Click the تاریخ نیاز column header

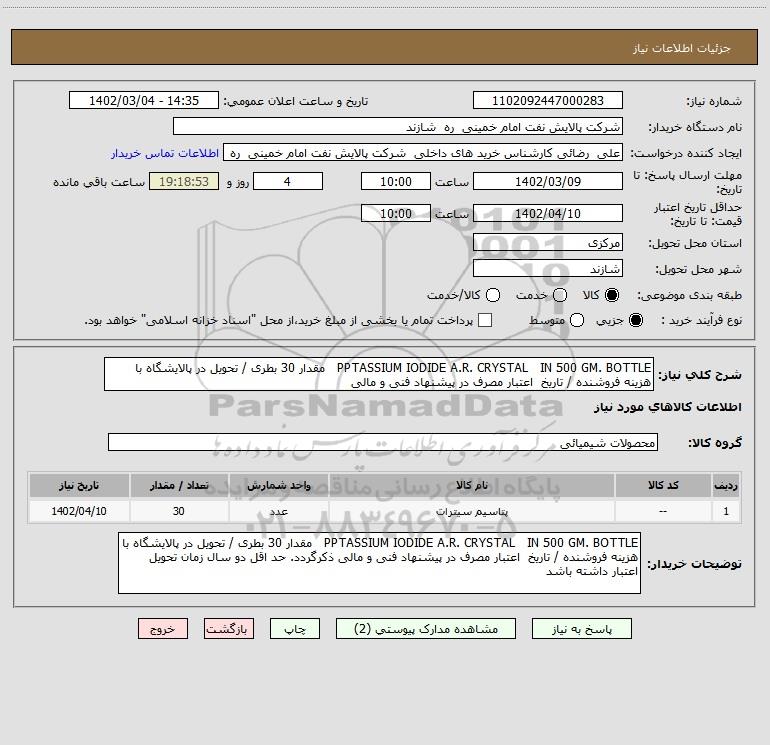79,485
